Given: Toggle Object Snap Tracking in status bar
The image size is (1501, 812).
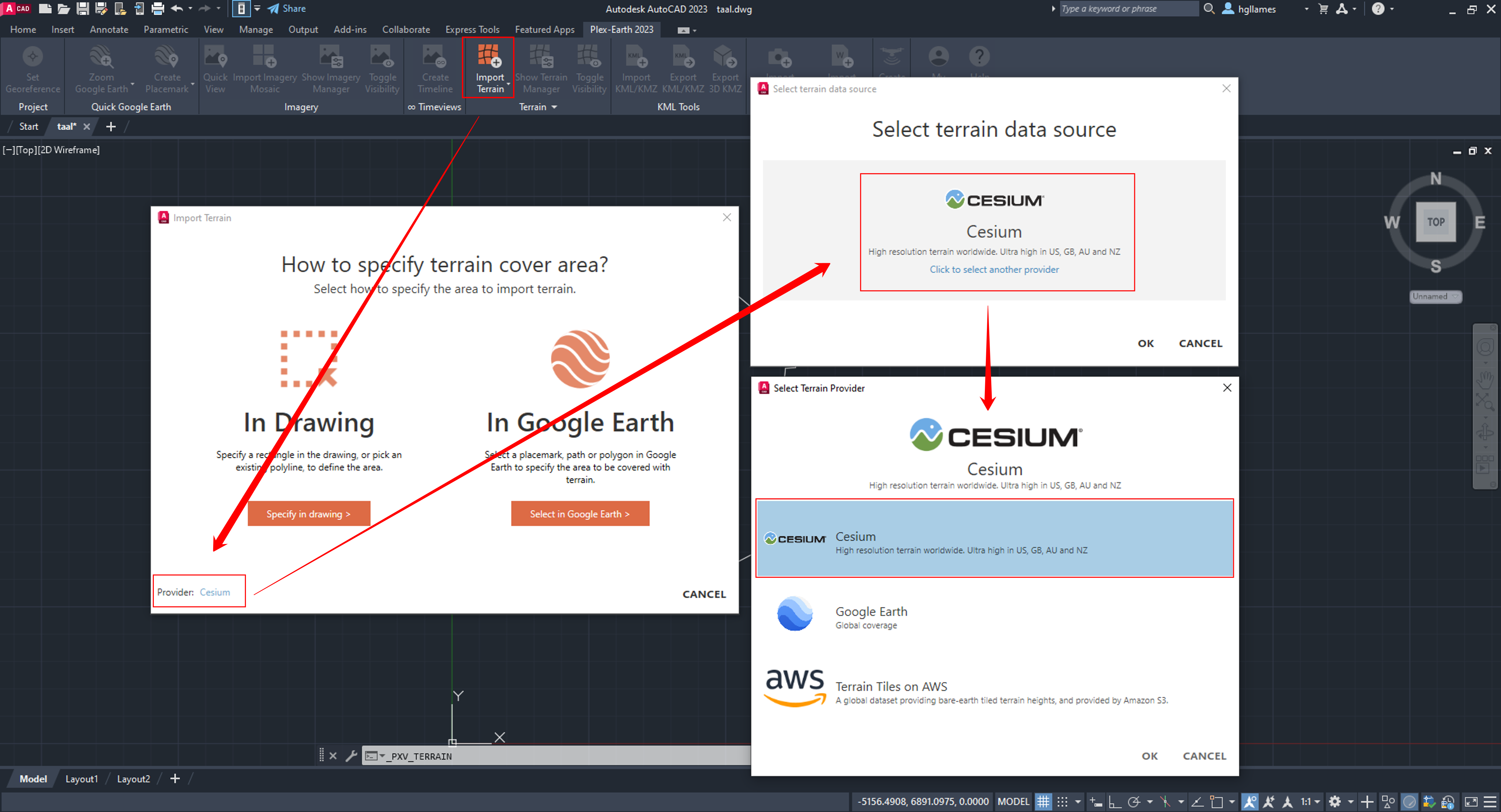Looking at the screenshot, I should (x=1197, y=801).
